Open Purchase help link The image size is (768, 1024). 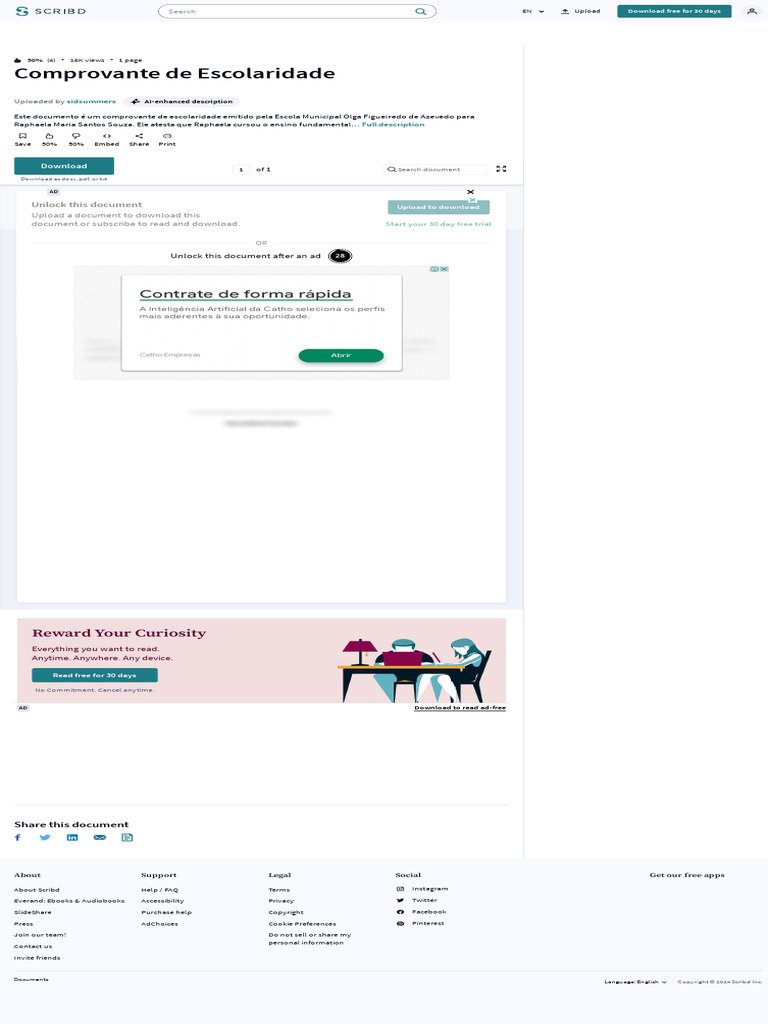[167, 912]
